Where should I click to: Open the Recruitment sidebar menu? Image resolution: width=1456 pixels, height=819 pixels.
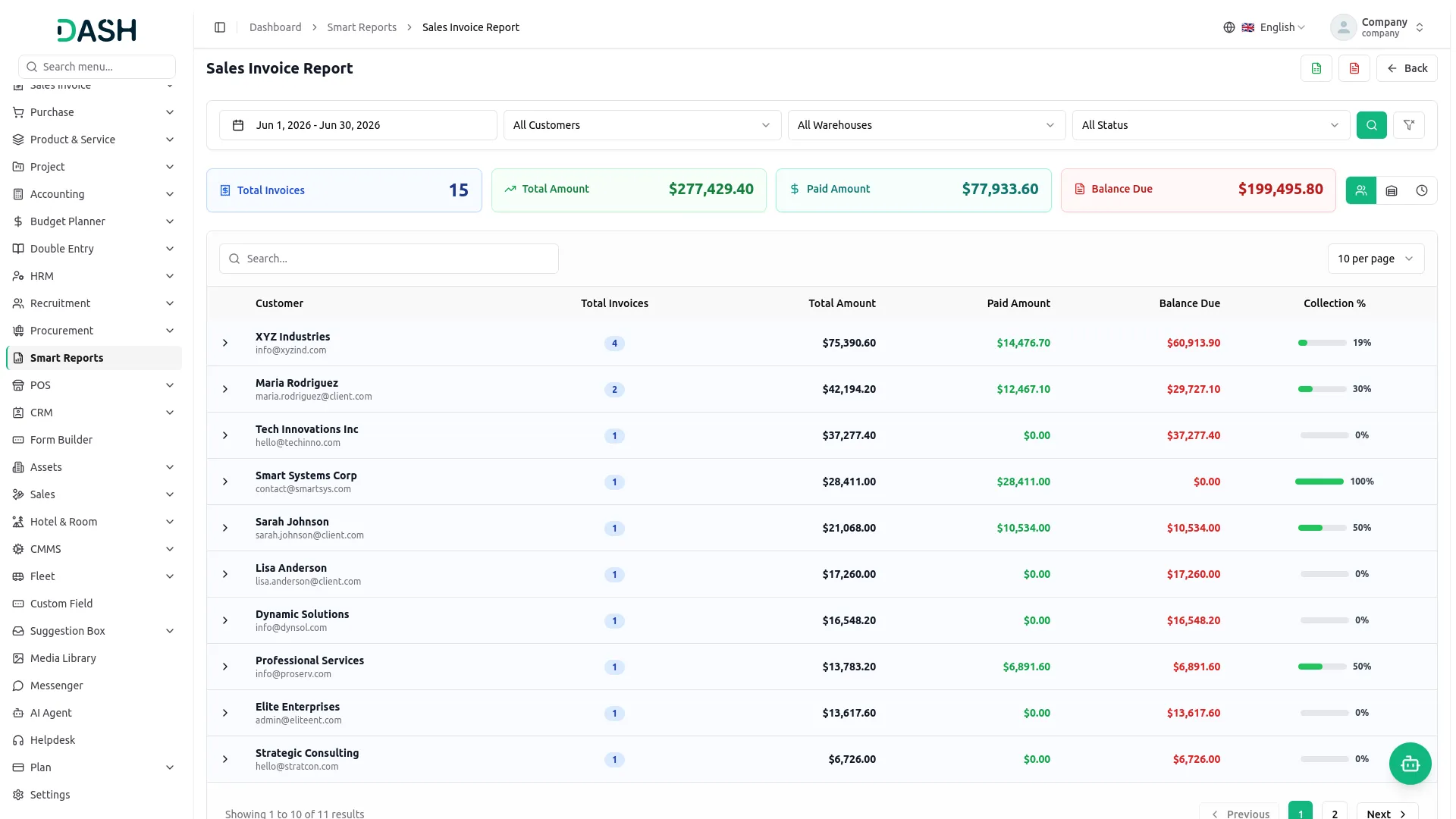point(94,303)
